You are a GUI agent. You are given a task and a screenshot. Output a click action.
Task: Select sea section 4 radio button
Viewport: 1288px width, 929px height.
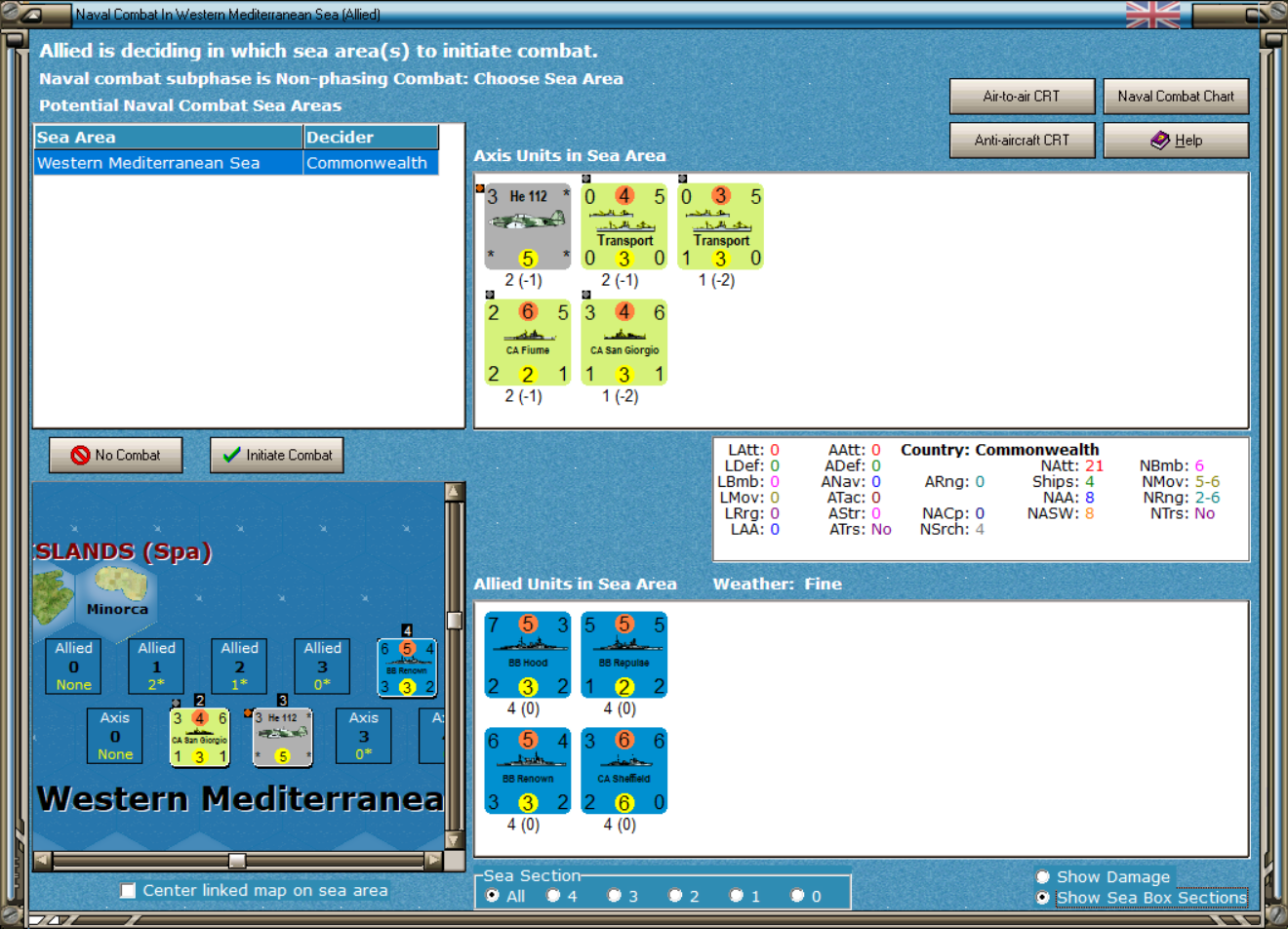[x=554, y=896]
